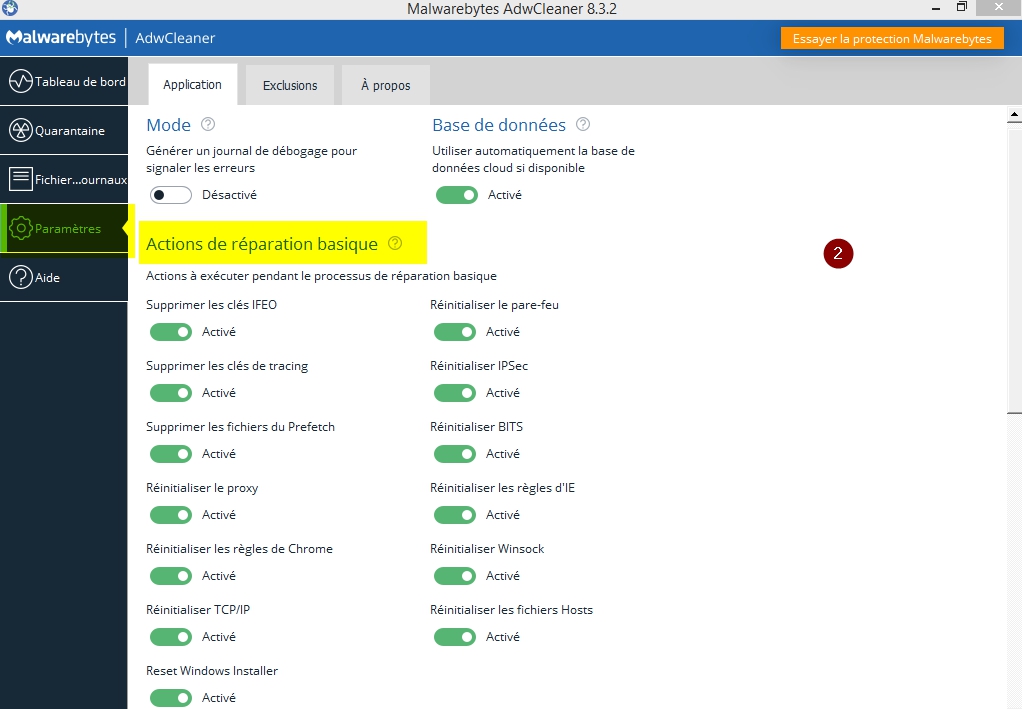The image size is (1022, 709).
Task: Click the Actions de réparation basique help icon
Action: pyautogui.click(x=395, y=243)
